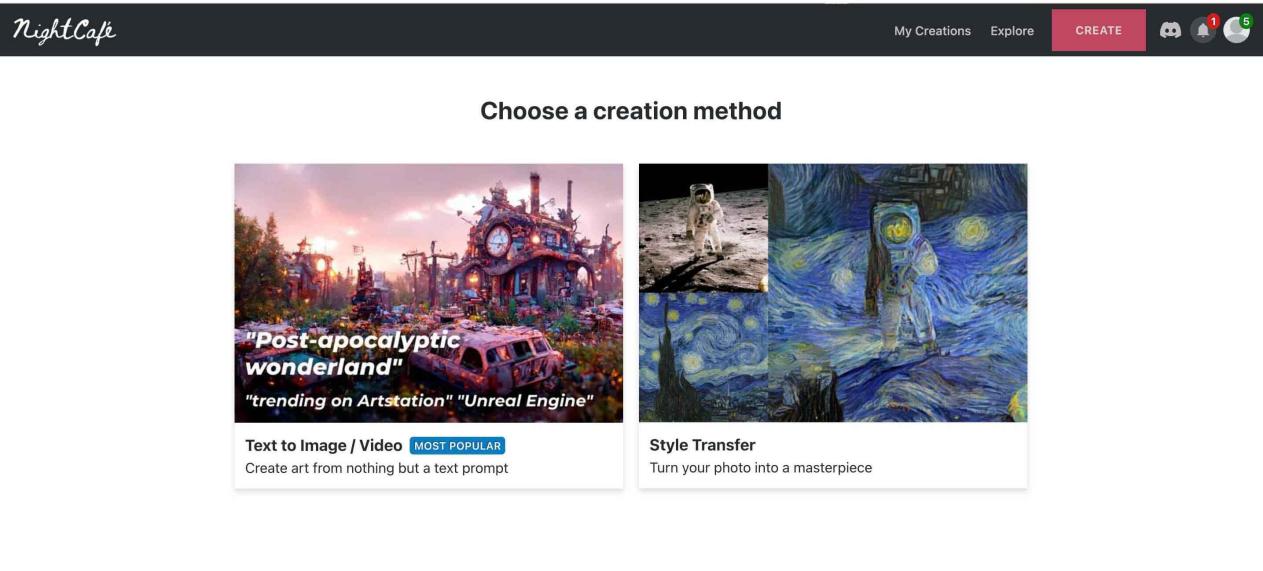The height and width of the screenshot is (571, 1263).
Task: Select the Post-apocalyptic wonderland thumbnail
Action: 429,293
